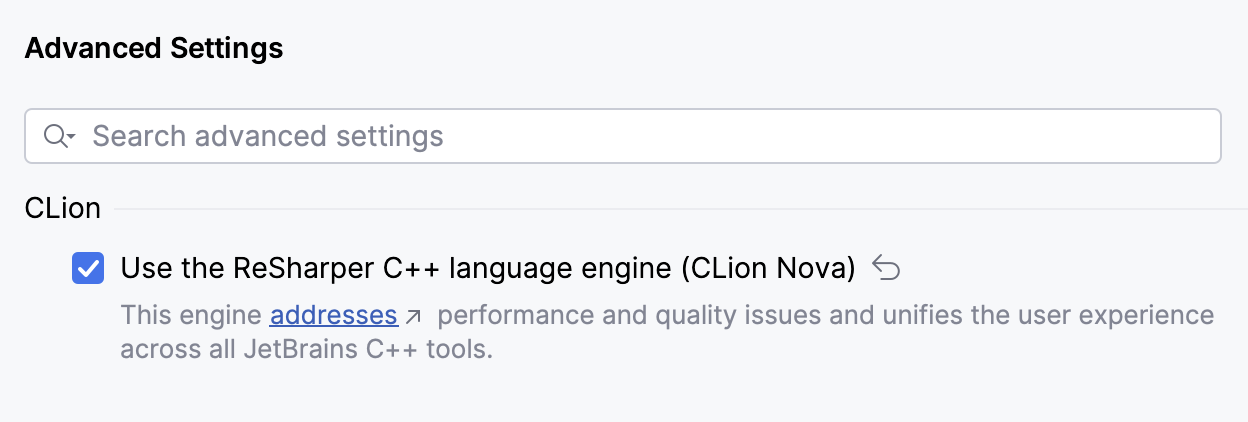Viewport: 1248px width, 422px height.
Task: Reset the CLion Nova setting with the revert arrow
Action: pos(886,267)
